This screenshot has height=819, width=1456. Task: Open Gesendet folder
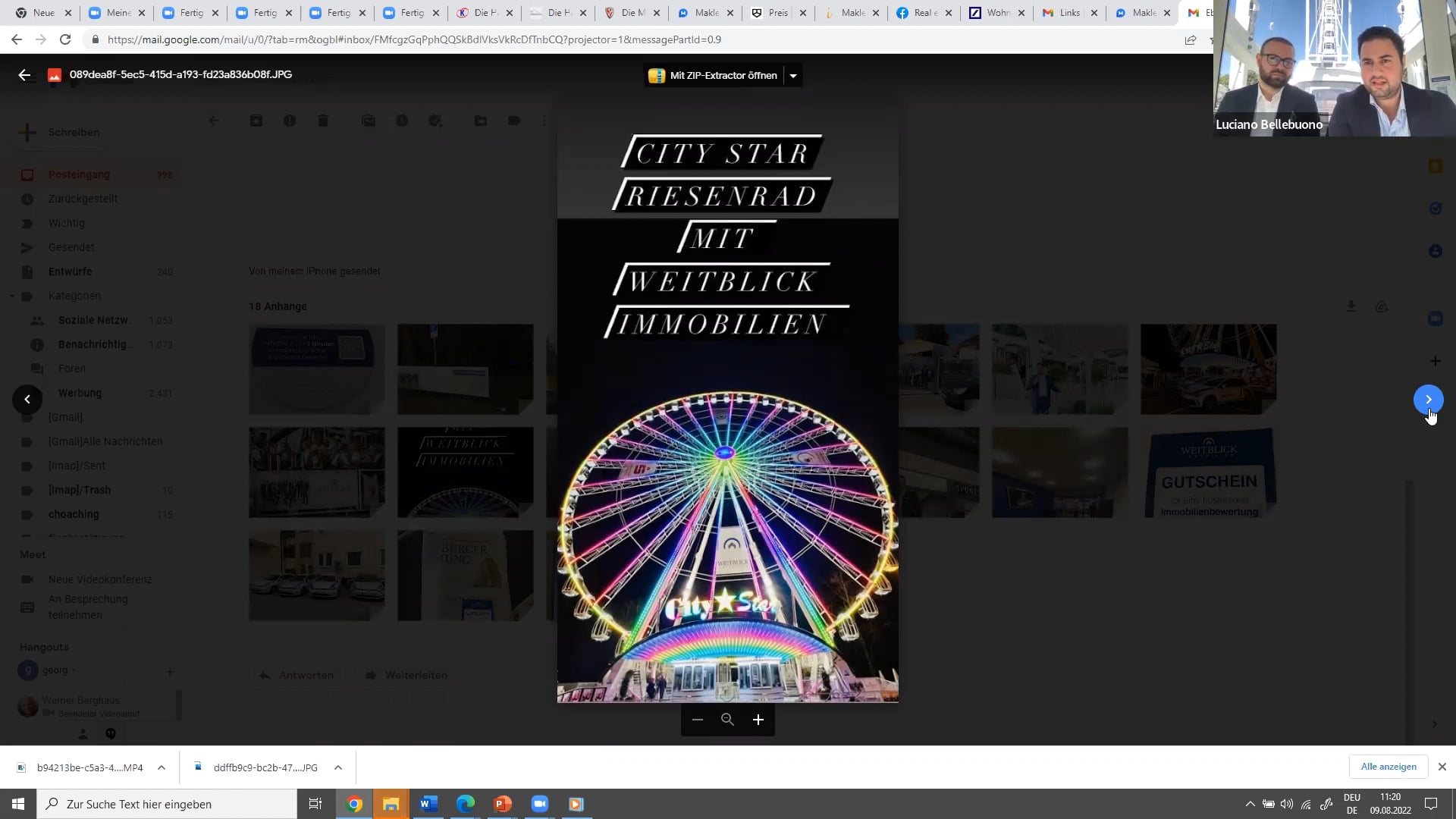click(x=91, y=247)
